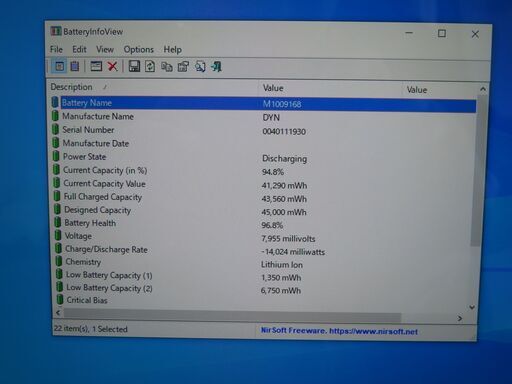Click the vertical scrollbar up arrow
Screen dimensions: 512x384
[x=483, y=89]
